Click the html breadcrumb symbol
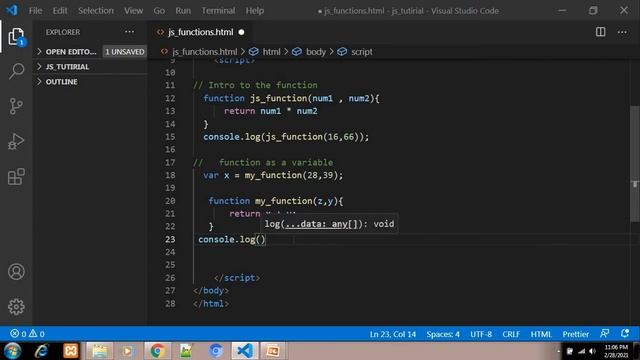Screen dimensions: 640x360 (x=264, y=51)
